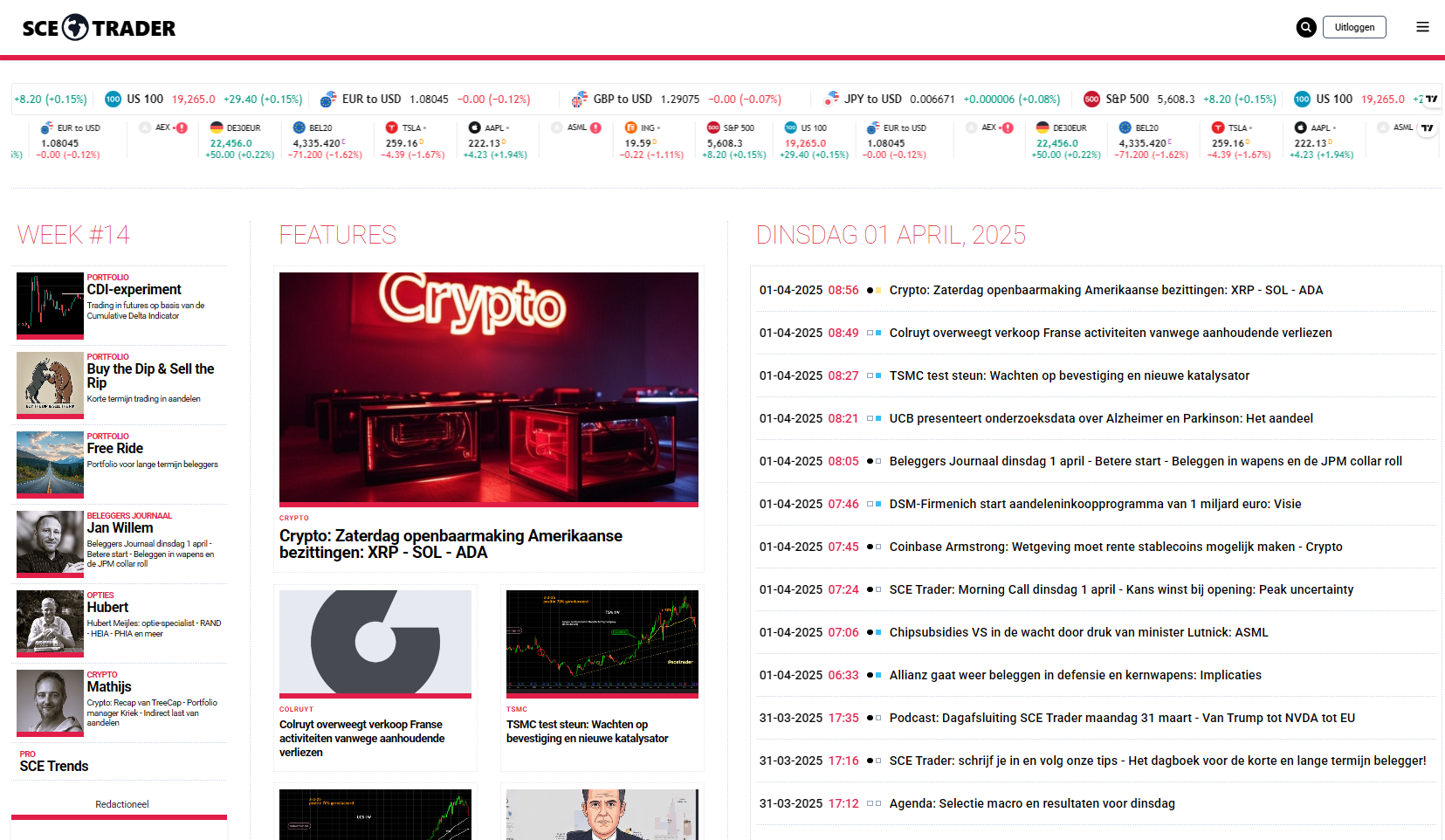Screen dimensions: 1445x840
Task: Click the S&P 500 red icon in the top ticker
Action: pyautogui.click(x=1091, y=99)
